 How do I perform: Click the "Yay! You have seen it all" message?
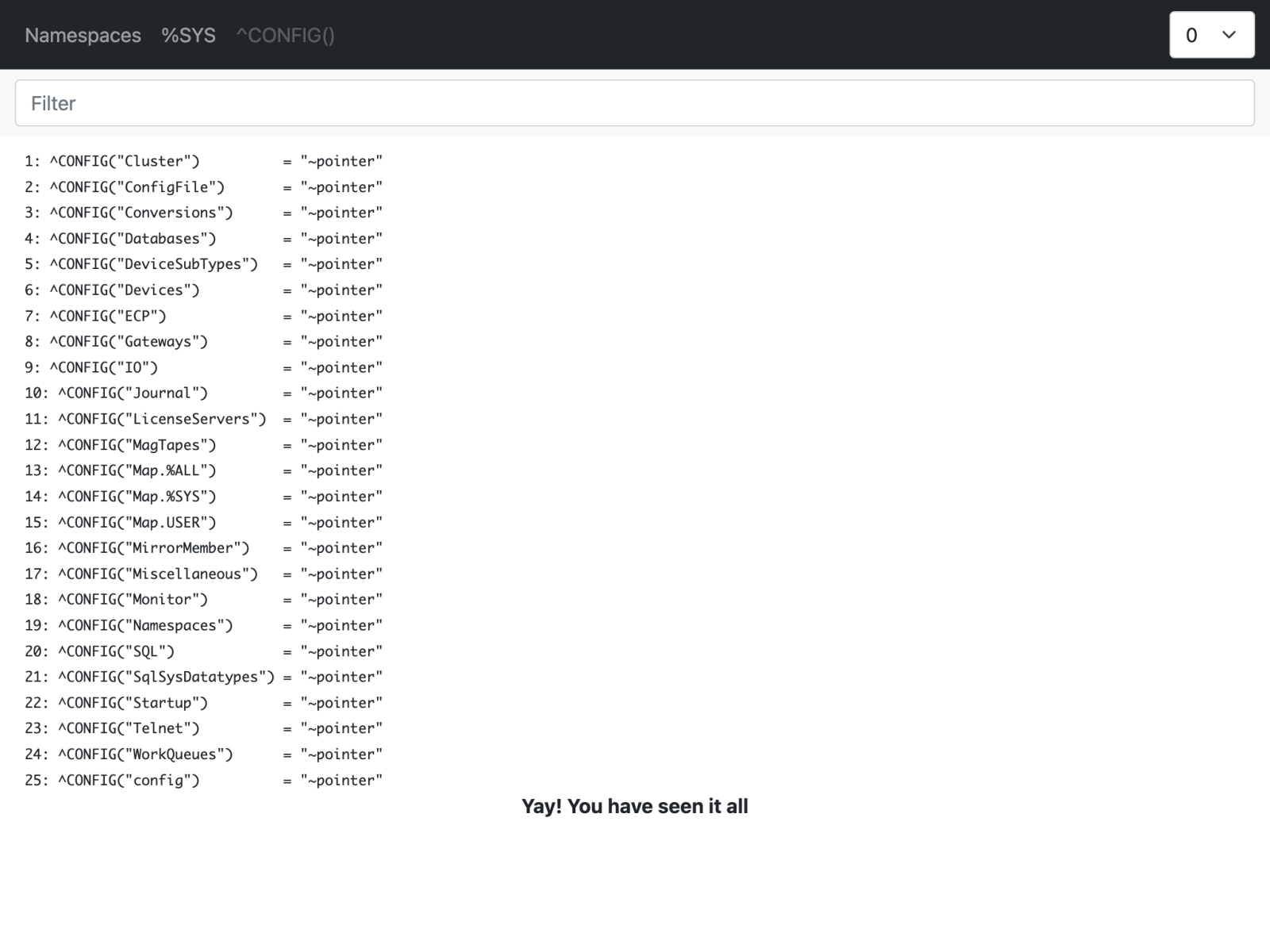click(634, 806)
